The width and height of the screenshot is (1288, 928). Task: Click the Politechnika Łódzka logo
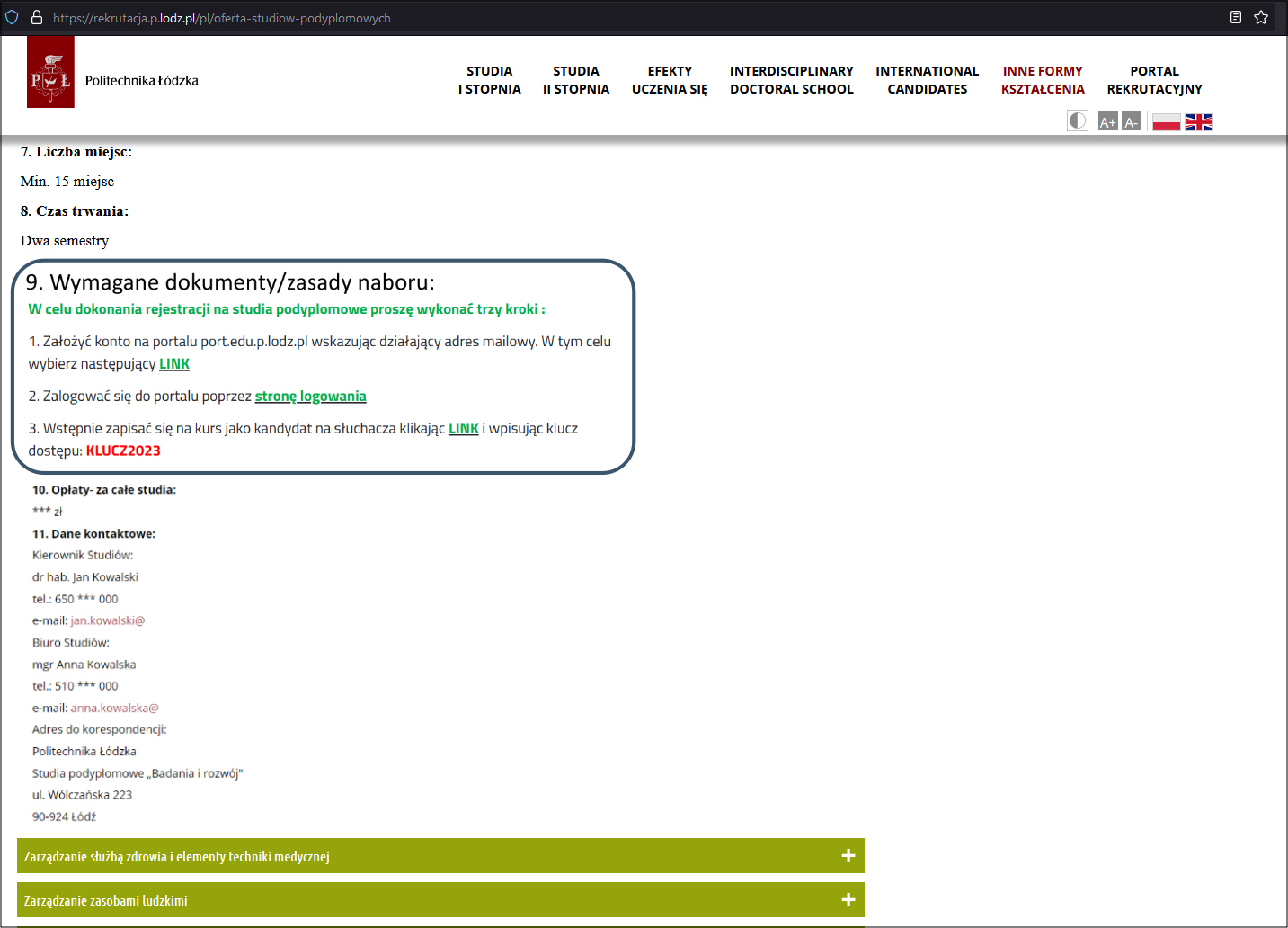pyautogui.click(x=50, y=73)
